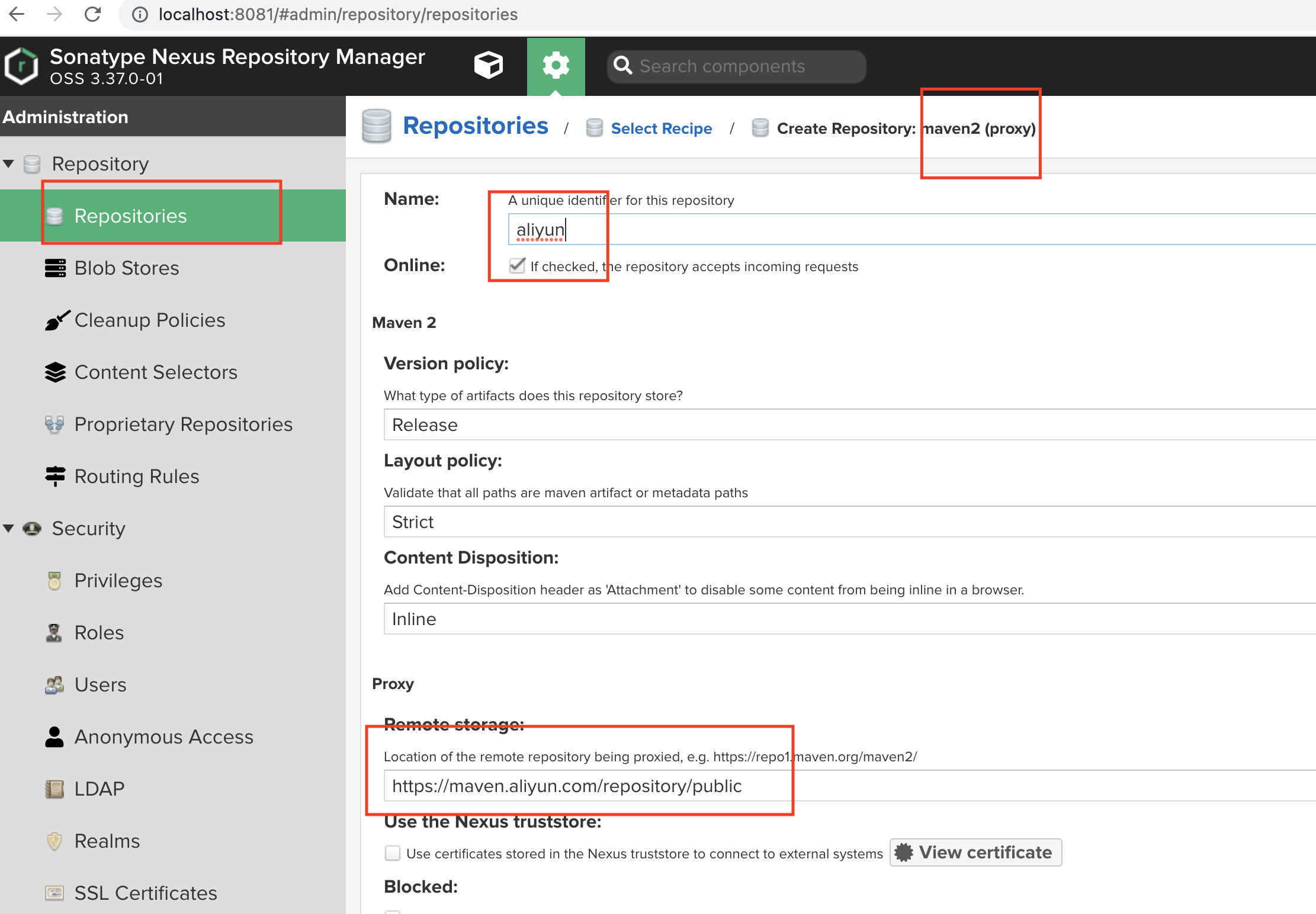
Task: Click the browser forward arrow
Action: coord(54,14)
